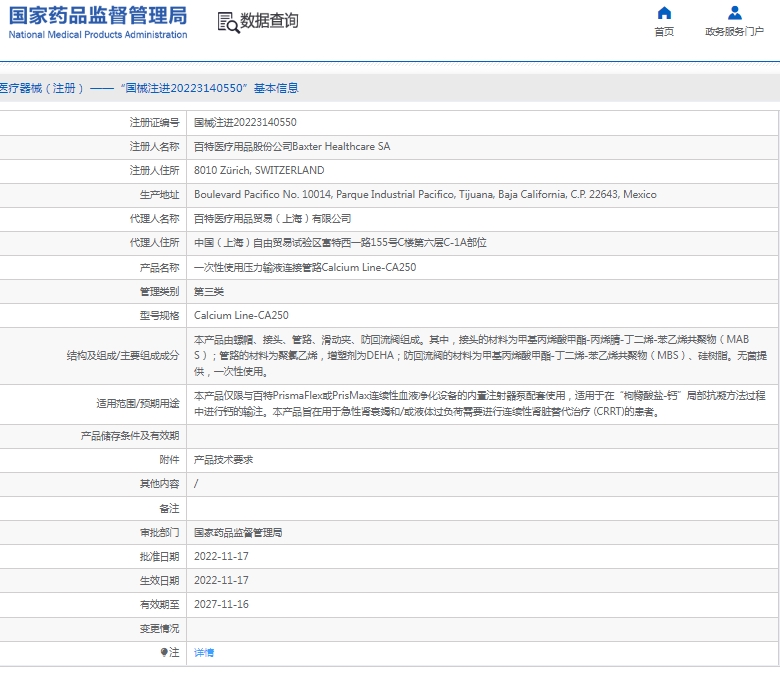Select the 产品技术要求 attachment value

pyautogui.click(x=223, y=460)
